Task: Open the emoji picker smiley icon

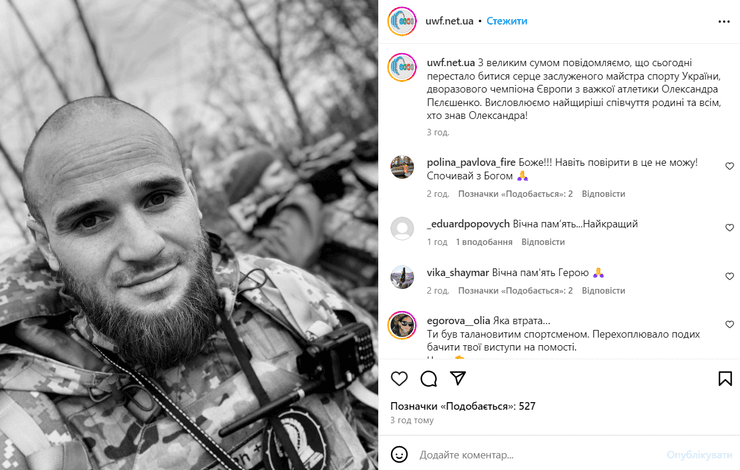Action: pos(399,454)
